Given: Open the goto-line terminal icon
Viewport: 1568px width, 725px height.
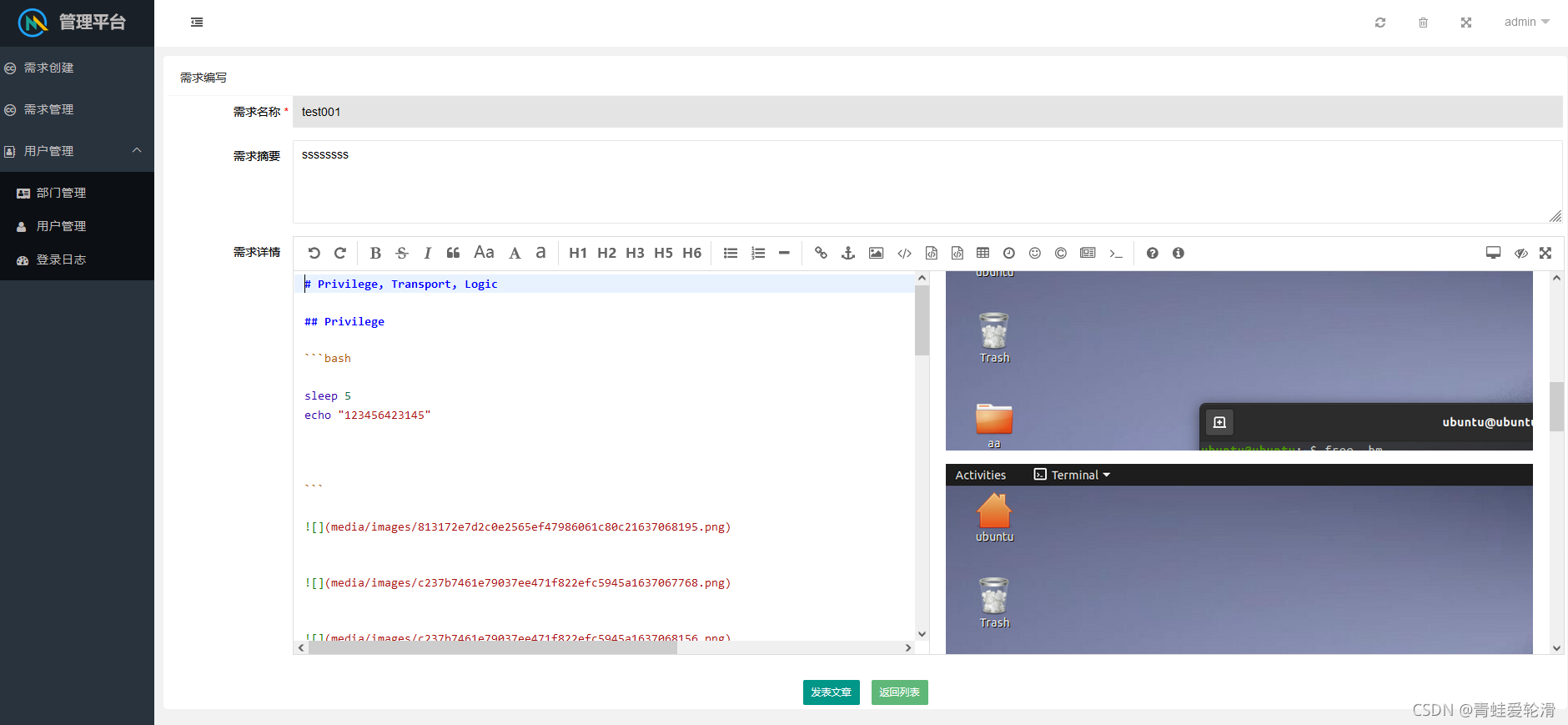Looking at the screenshot, I should tap(1116, 253).
